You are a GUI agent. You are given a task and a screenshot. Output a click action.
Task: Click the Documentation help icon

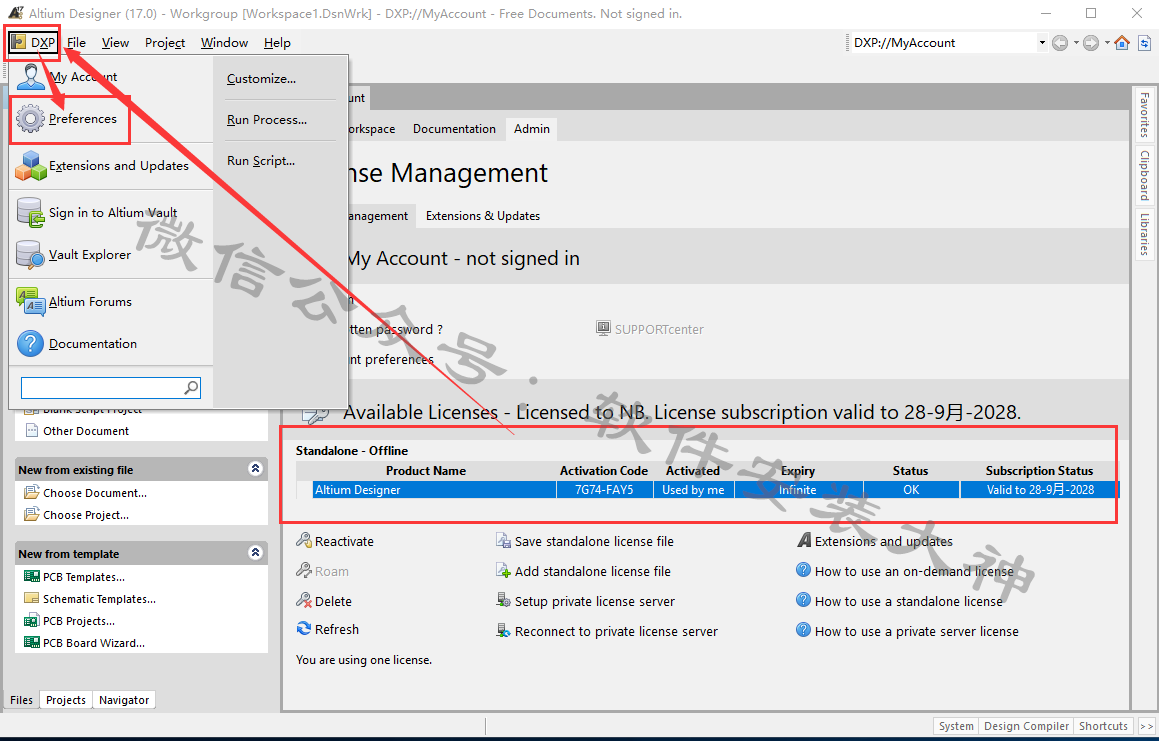point(30,344)
